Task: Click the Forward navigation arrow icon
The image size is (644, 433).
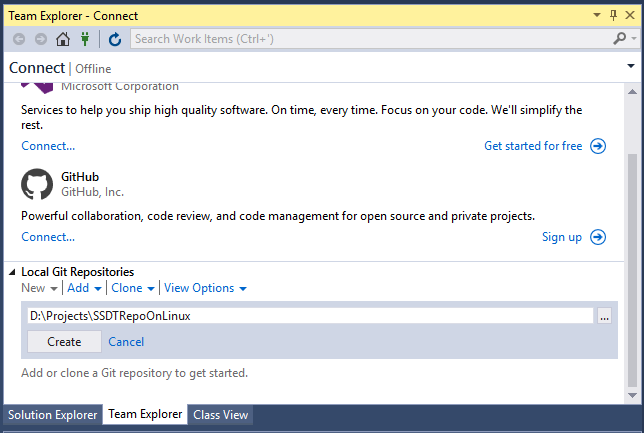Action: tap(41, 39)
